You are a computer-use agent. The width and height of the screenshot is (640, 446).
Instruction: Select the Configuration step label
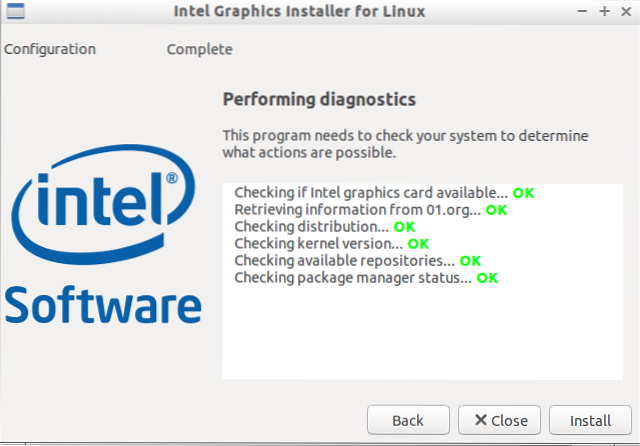[50, 49]
